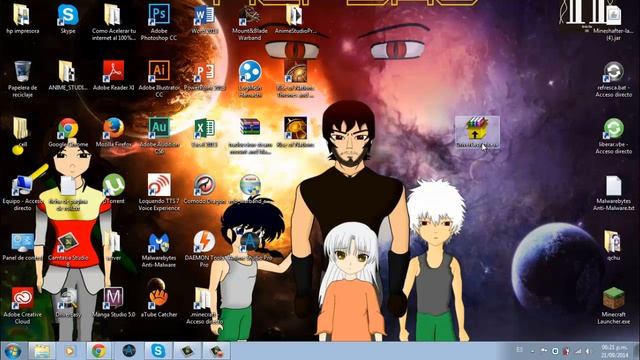Open Equipo - Acceso directo
Screen dimensions: 640x360
coord(22,192)
